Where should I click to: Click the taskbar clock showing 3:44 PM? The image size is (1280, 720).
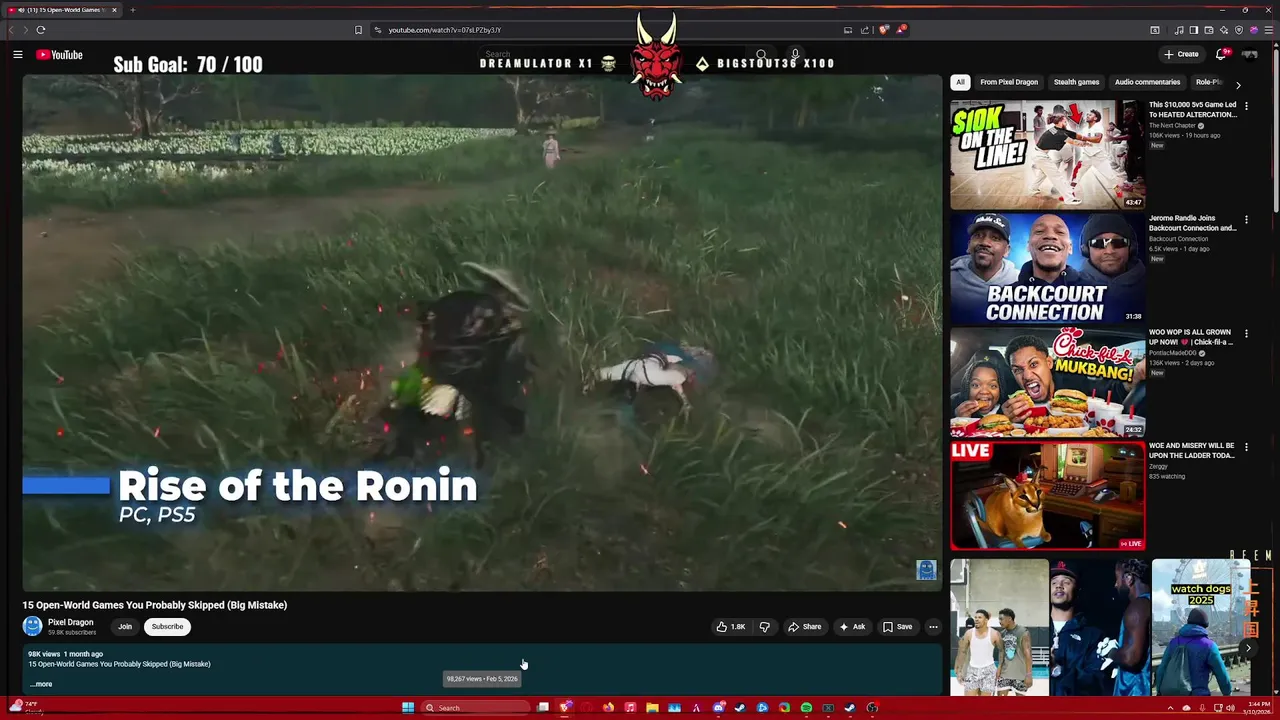[1258, 708]
